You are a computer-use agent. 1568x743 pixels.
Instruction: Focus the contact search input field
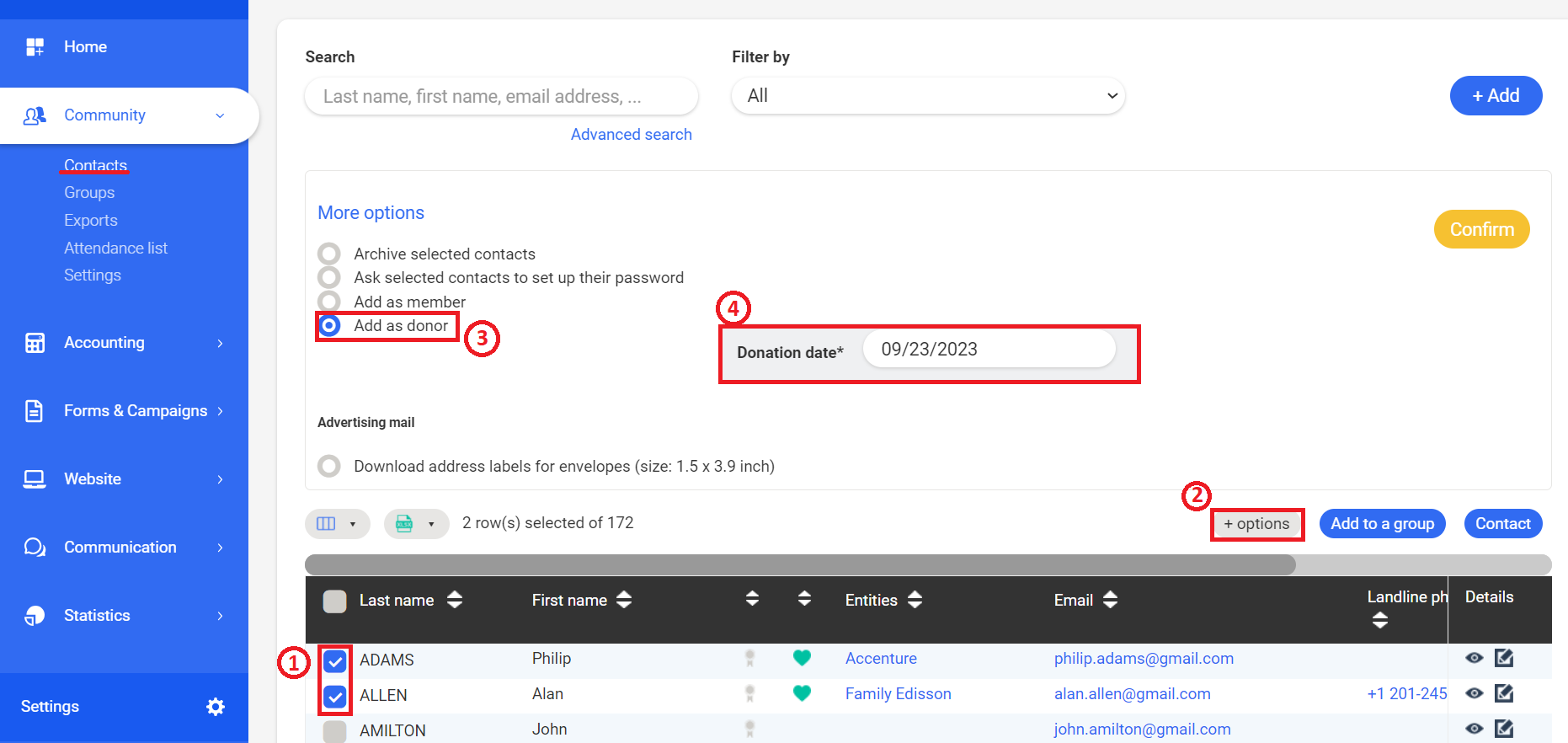click(x=502, y=96)
